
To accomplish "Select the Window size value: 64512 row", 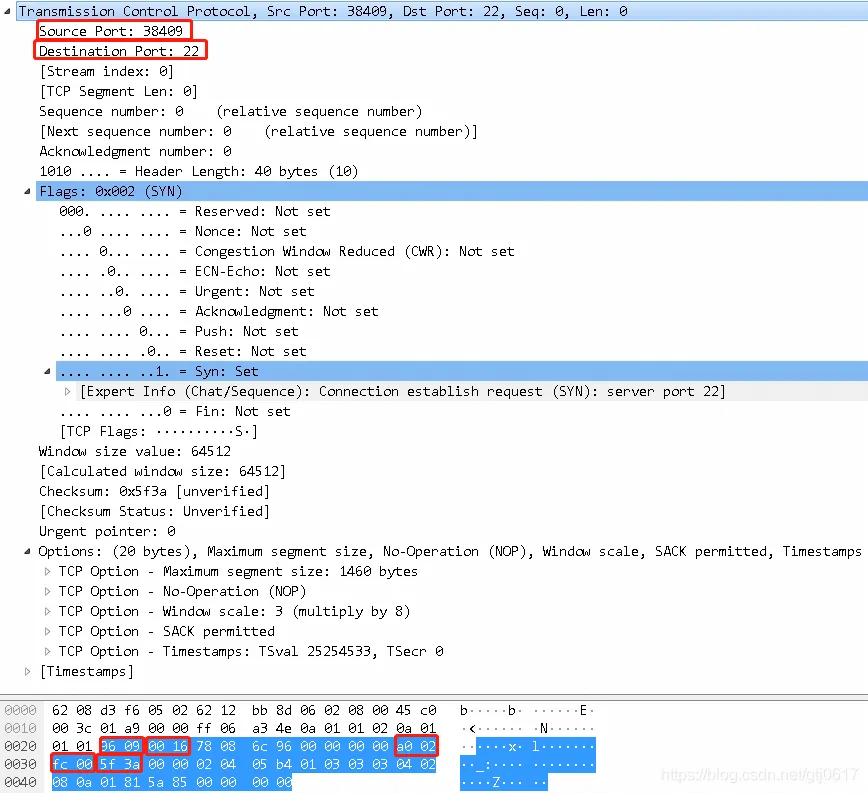I will (x=135, y=452).
